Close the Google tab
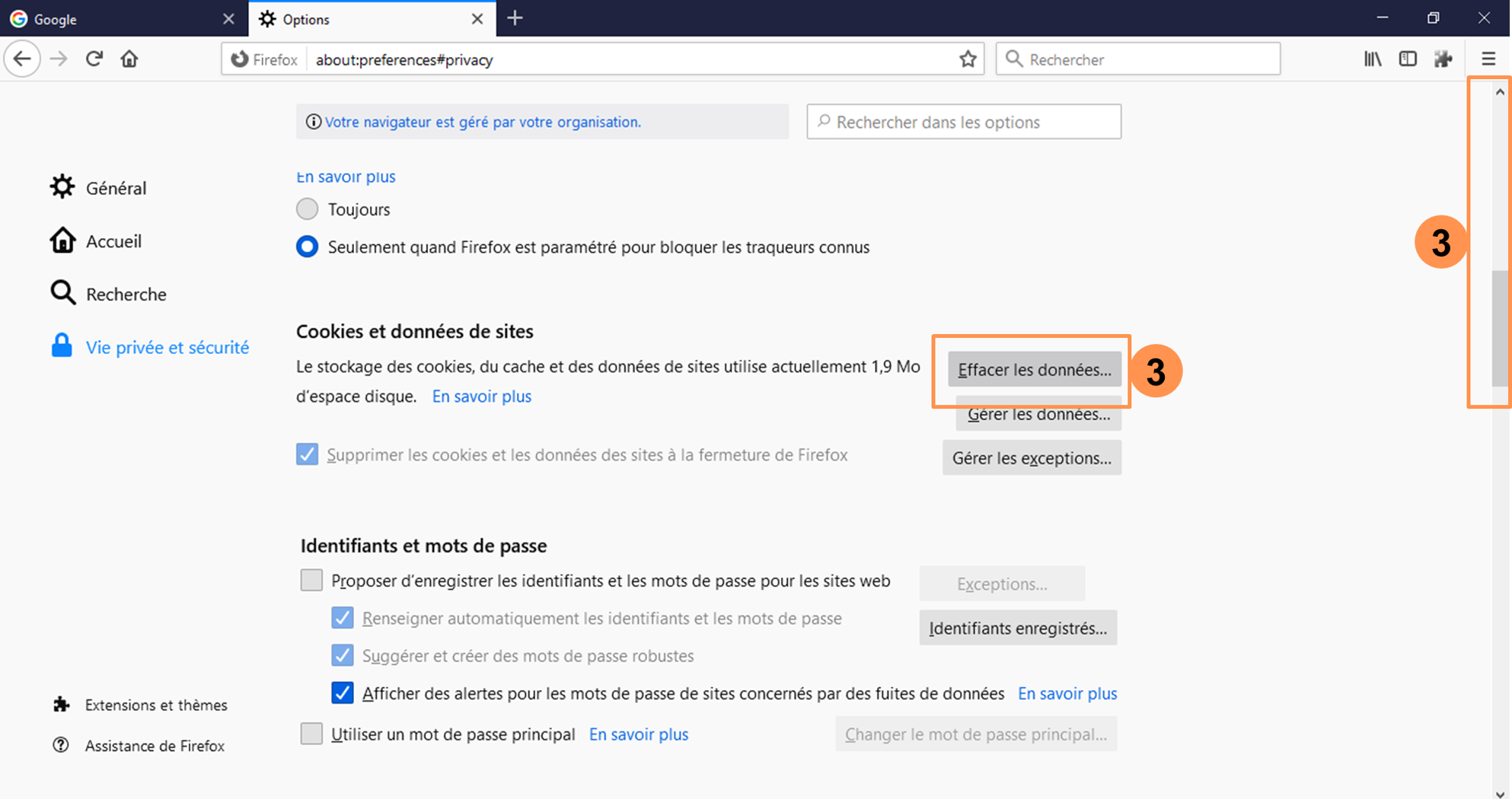1512x799 pixels. (x=228, y=19)
